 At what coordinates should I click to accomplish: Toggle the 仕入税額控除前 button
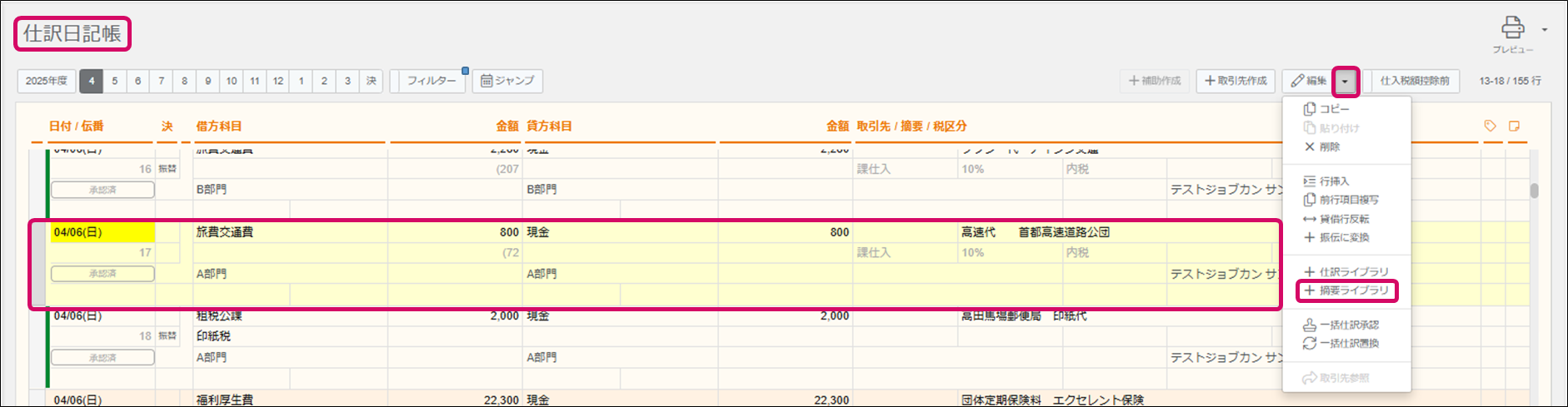coord(1414,81)
